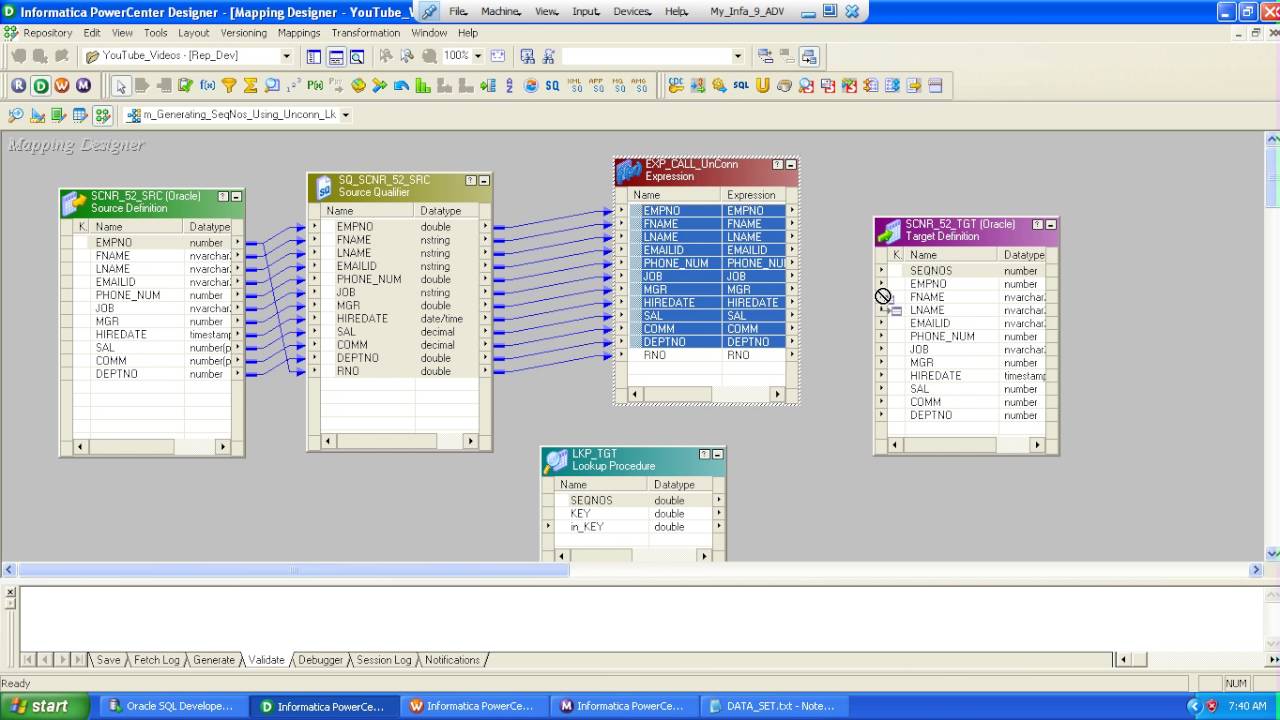The height and width of the screenshot is (720, 1280).
Task: Select the pointer arrow tool
Action: [x=121, y=86]
